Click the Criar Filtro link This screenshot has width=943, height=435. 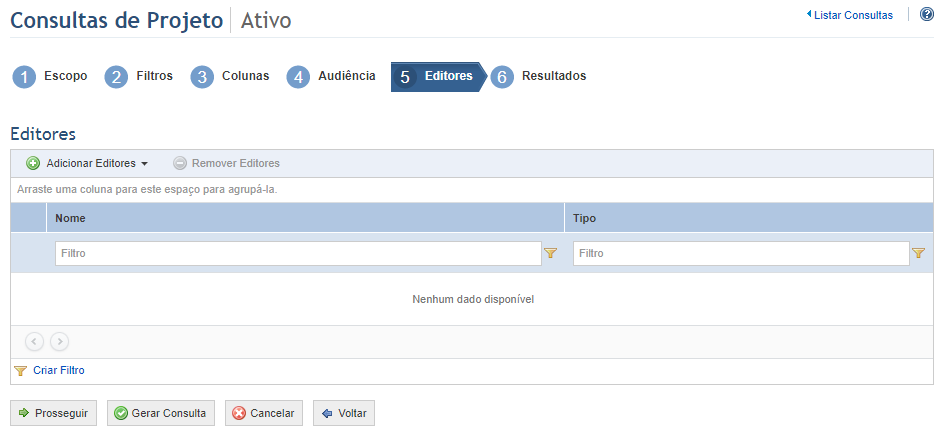pos(59,371)
